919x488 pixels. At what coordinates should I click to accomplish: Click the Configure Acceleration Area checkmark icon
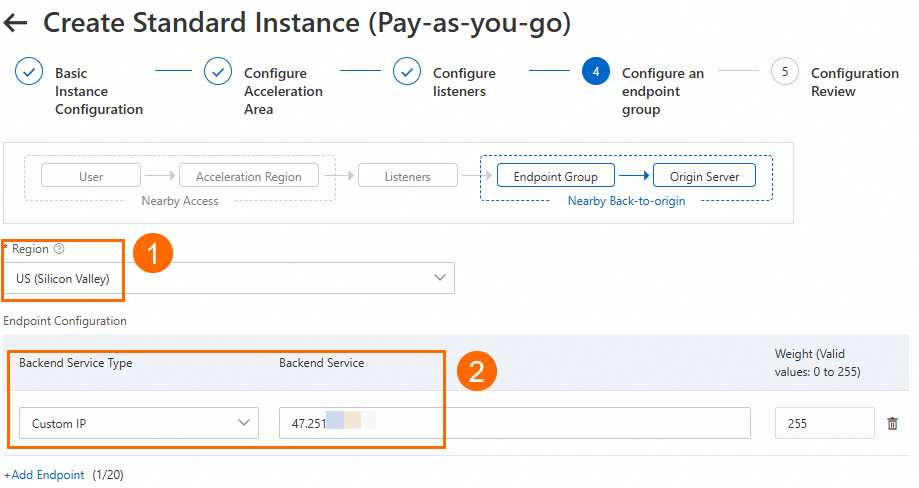tap(218, 72)
